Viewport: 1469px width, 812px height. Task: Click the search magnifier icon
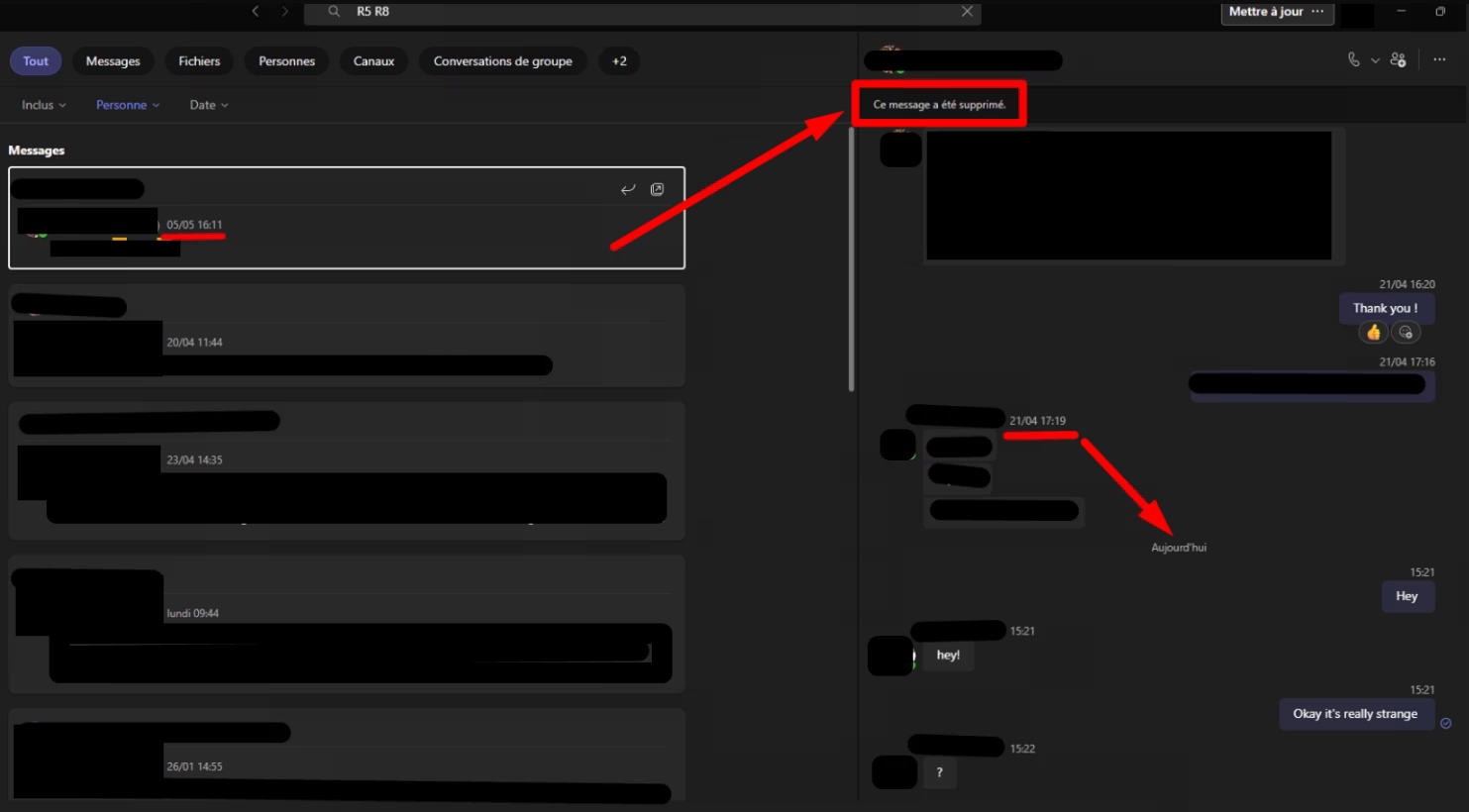coord(334,11)
